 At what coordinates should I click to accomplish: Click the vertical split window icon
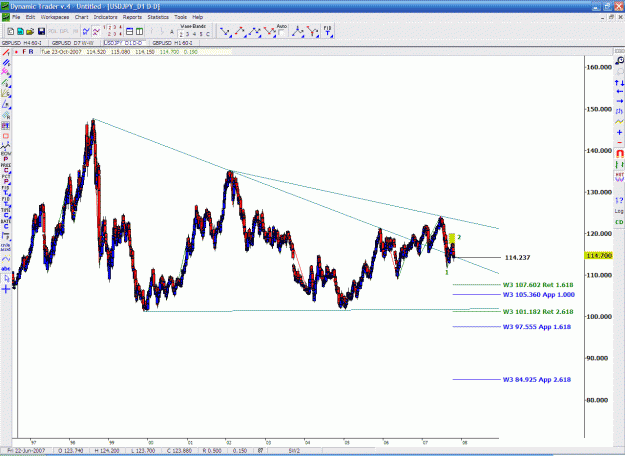click(x=140, y=31)
